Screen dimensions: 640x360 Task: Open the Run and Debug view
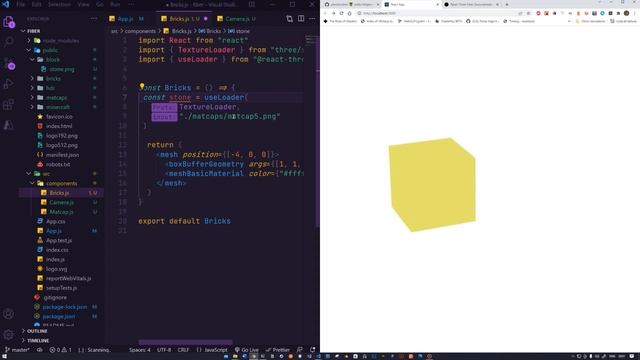click(9, 84)
